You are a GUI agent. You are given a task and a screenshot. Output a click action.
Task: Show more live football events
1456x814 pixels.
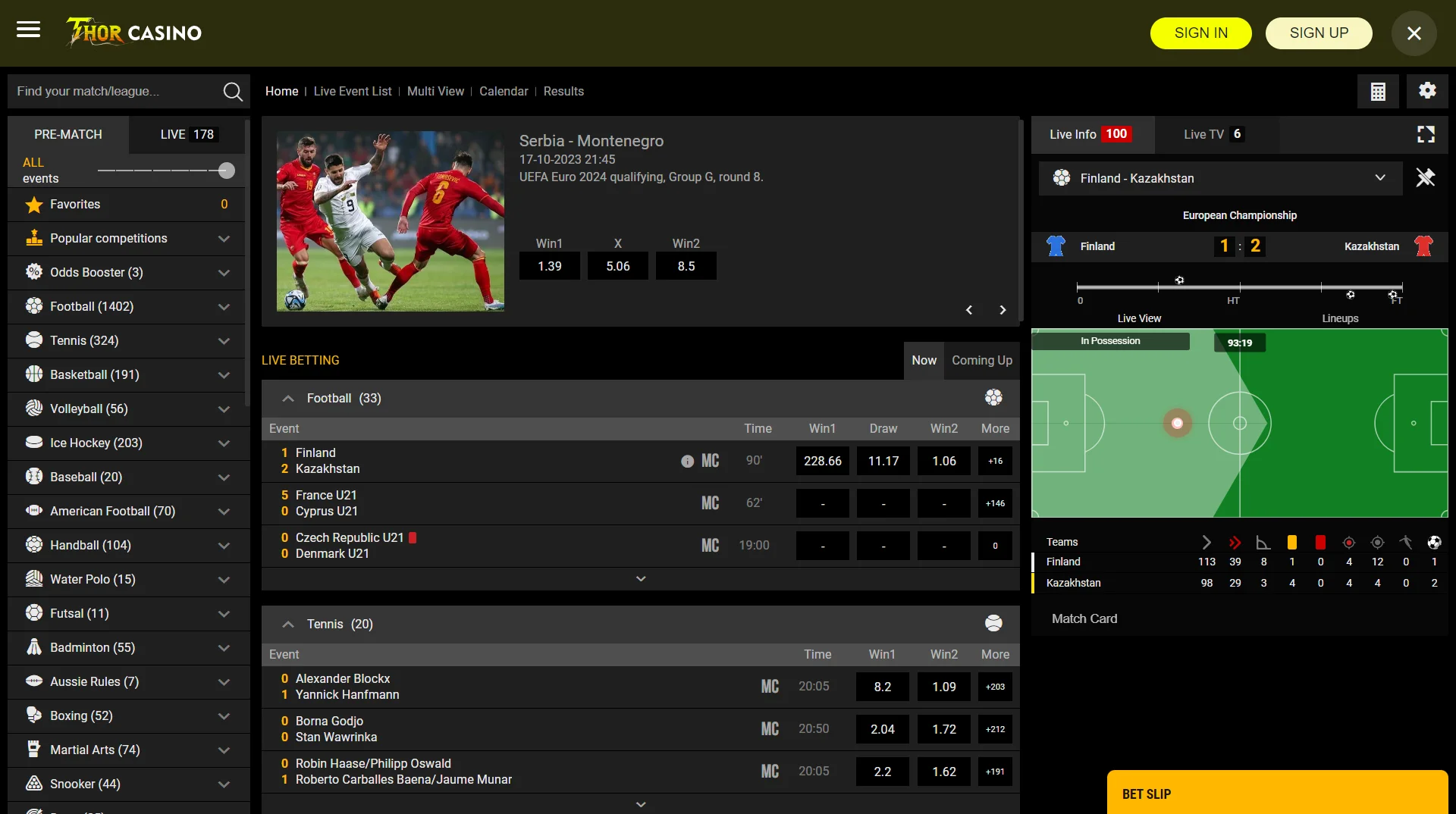pos(641,579)
